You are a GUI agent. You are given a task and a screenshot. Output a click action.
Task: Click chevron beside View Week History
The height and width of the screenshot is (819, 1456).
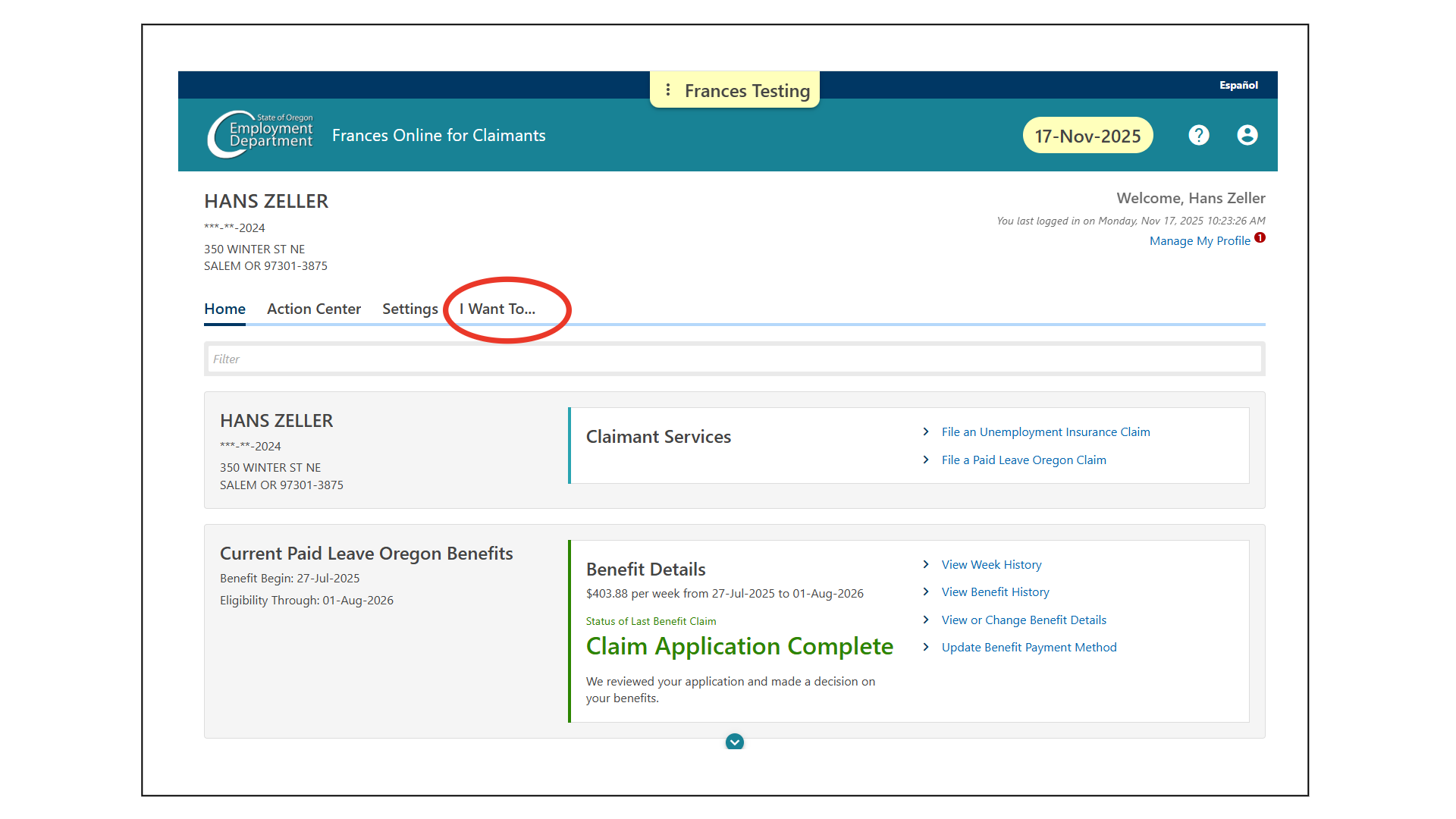[x=926, y=564]
